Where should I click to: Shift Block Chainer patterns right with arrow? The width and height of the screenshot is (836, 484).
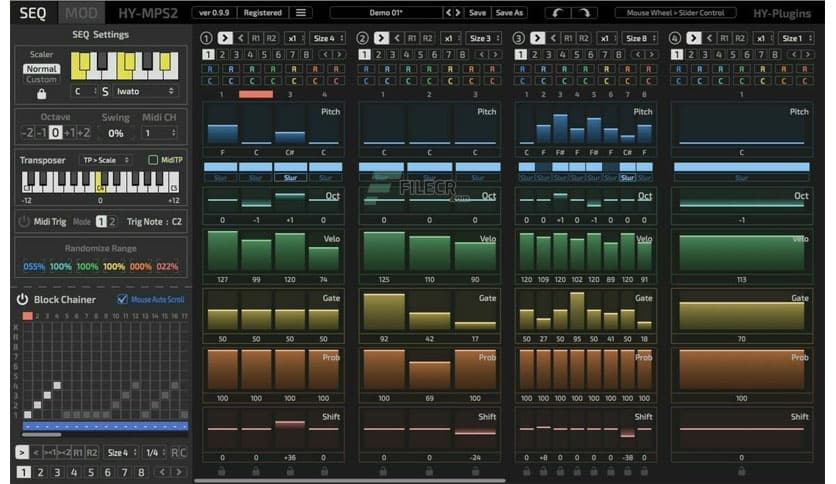(x=179, y=472)
